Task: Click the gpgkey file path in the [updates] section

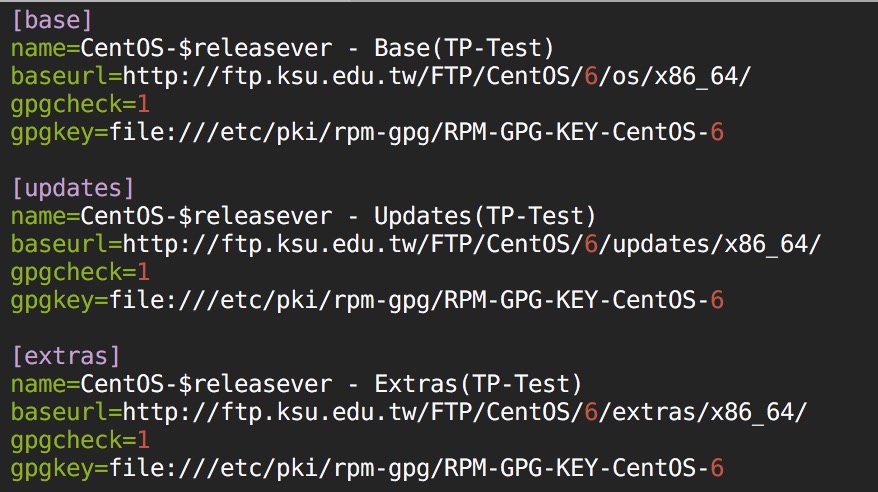Action: tap(416, 301)
